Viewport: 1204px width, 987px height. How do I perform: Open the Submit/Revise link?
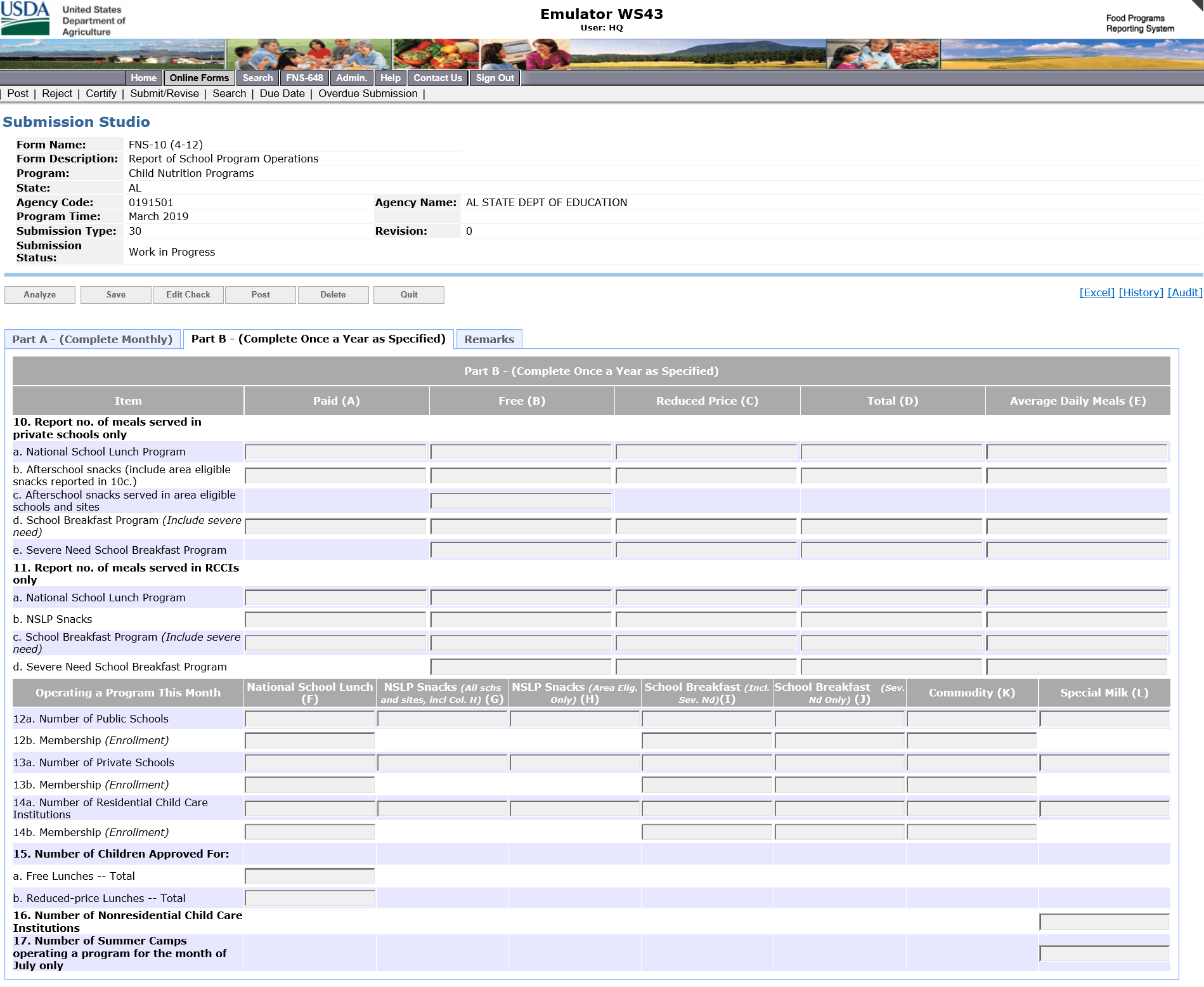164,94
